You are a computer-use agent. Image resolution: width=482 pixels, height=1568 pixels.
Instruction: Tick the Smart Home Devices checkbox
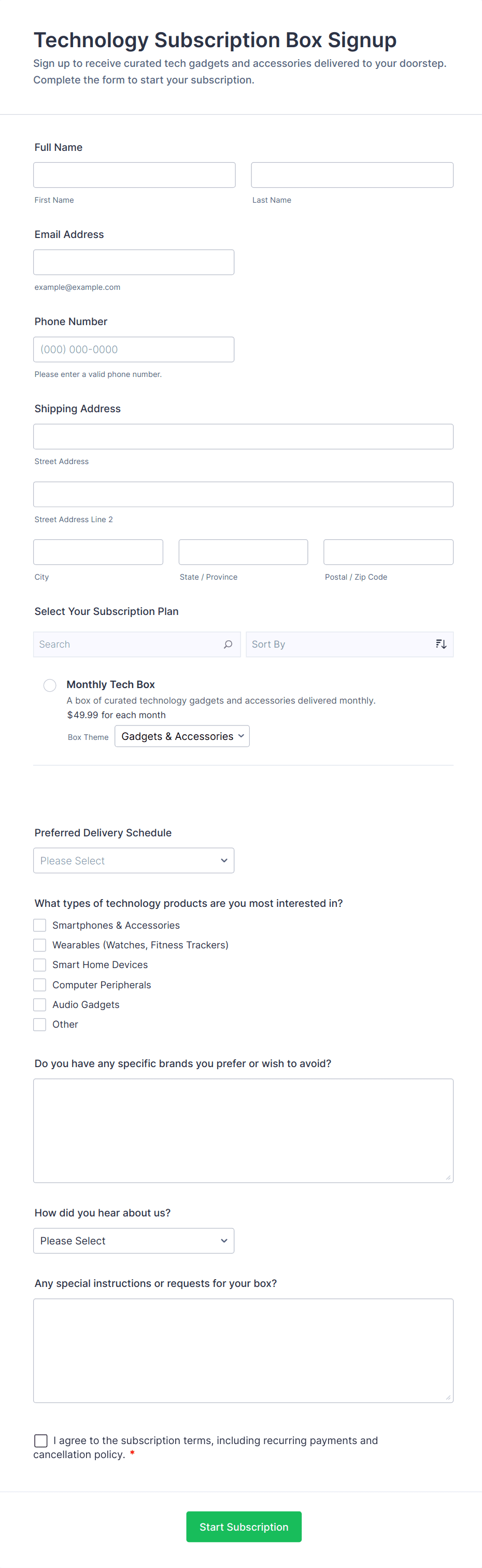click(39, 965)
